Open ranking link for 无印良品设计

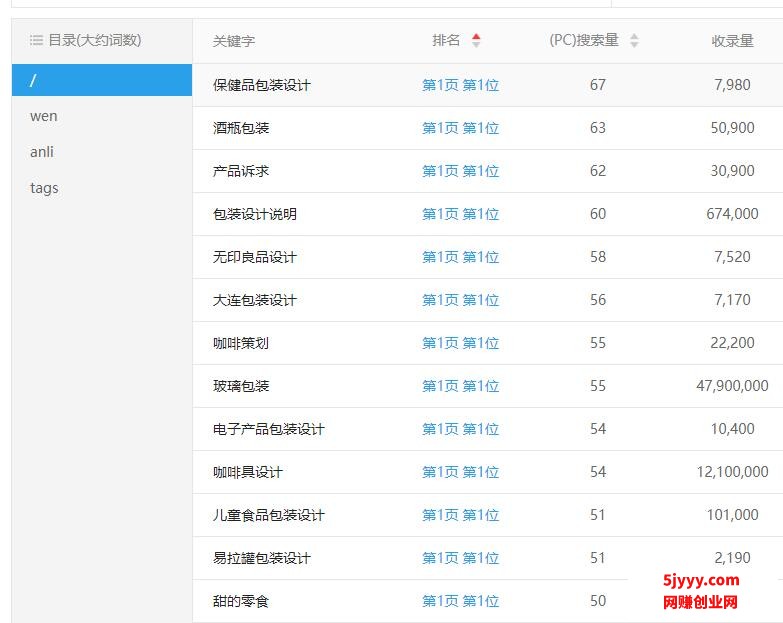pyautogui.click(x=460, y=257)
